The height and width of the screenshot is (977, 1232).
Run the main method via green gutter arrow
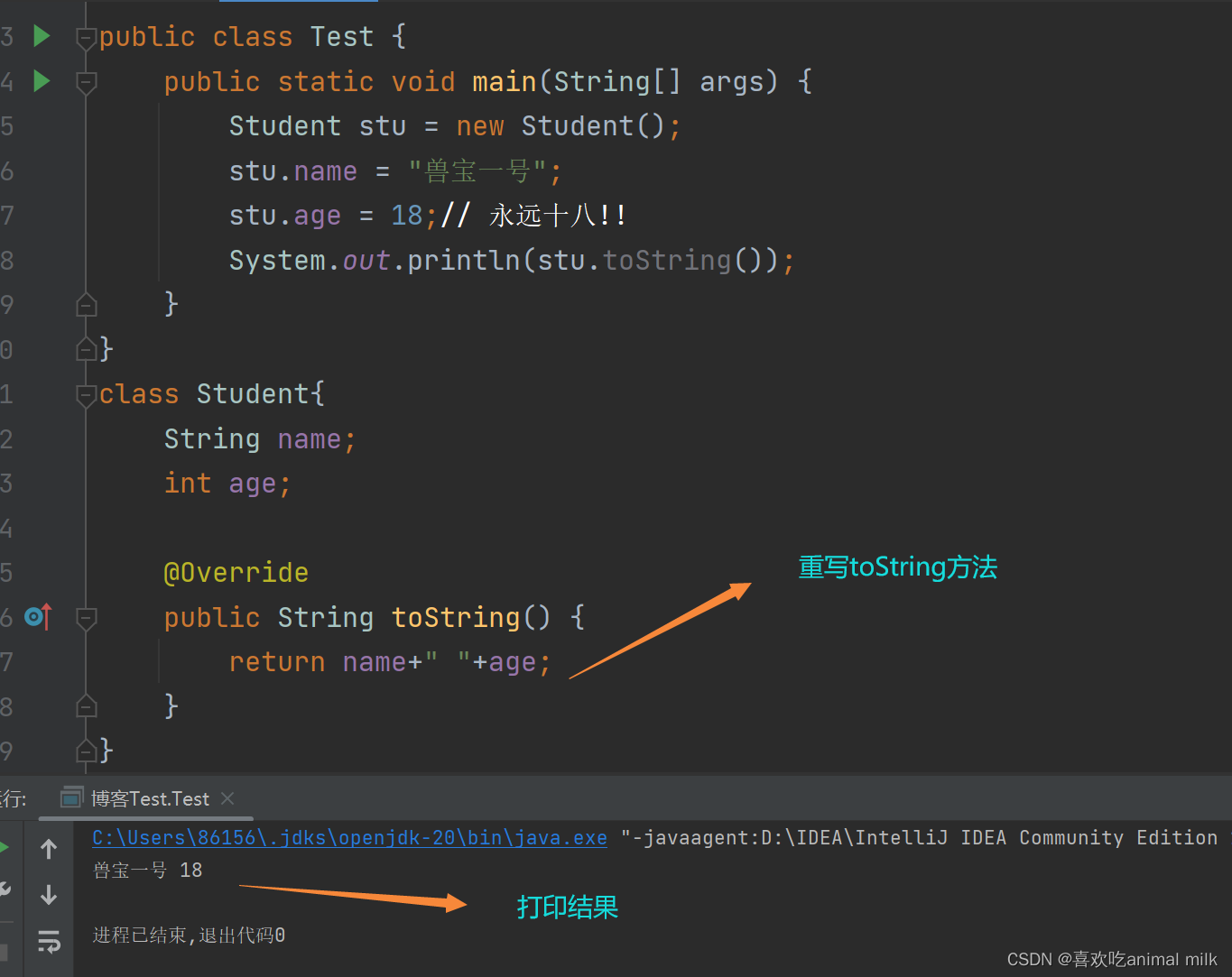pos(42,81)
